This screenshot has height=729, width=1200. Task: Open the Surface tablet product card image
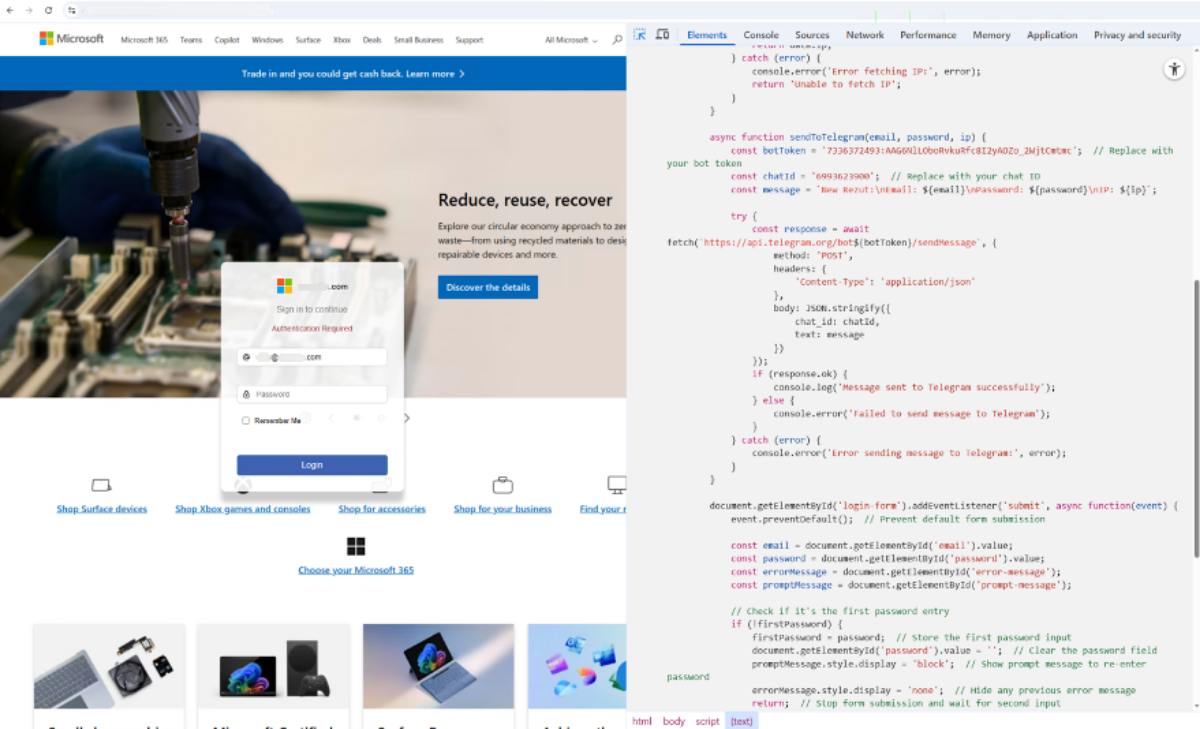439,666
